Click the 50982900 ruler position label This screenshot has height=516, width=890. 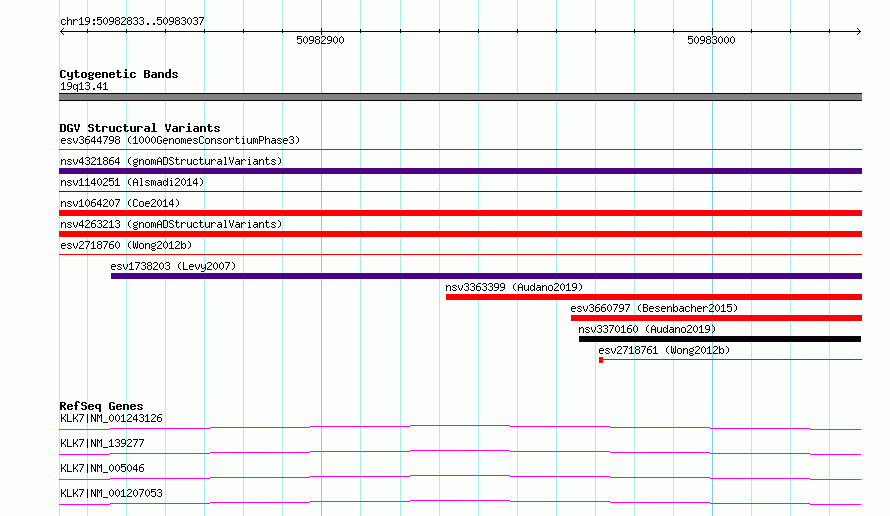pyautogui.click(x=320, y=40)
